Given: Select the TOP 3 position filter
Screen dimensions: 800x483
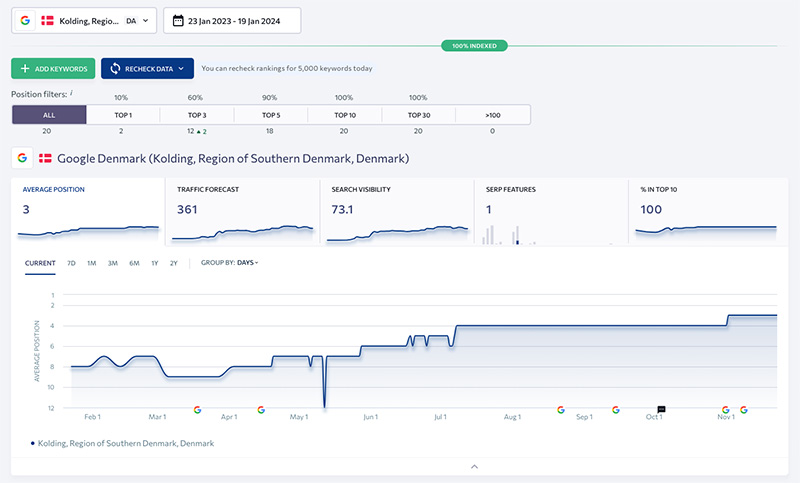Looking at the screenshot, I should click(x=197, y=115).
